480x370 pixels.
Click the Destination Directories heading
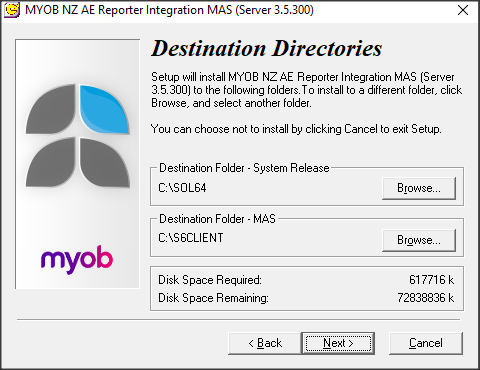[266, 49]
